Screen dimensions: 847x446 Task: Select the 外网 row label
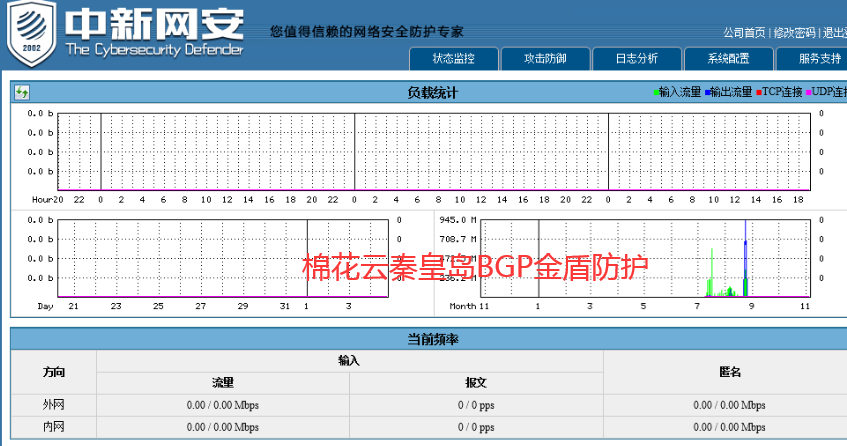click(x=53, y=405)
